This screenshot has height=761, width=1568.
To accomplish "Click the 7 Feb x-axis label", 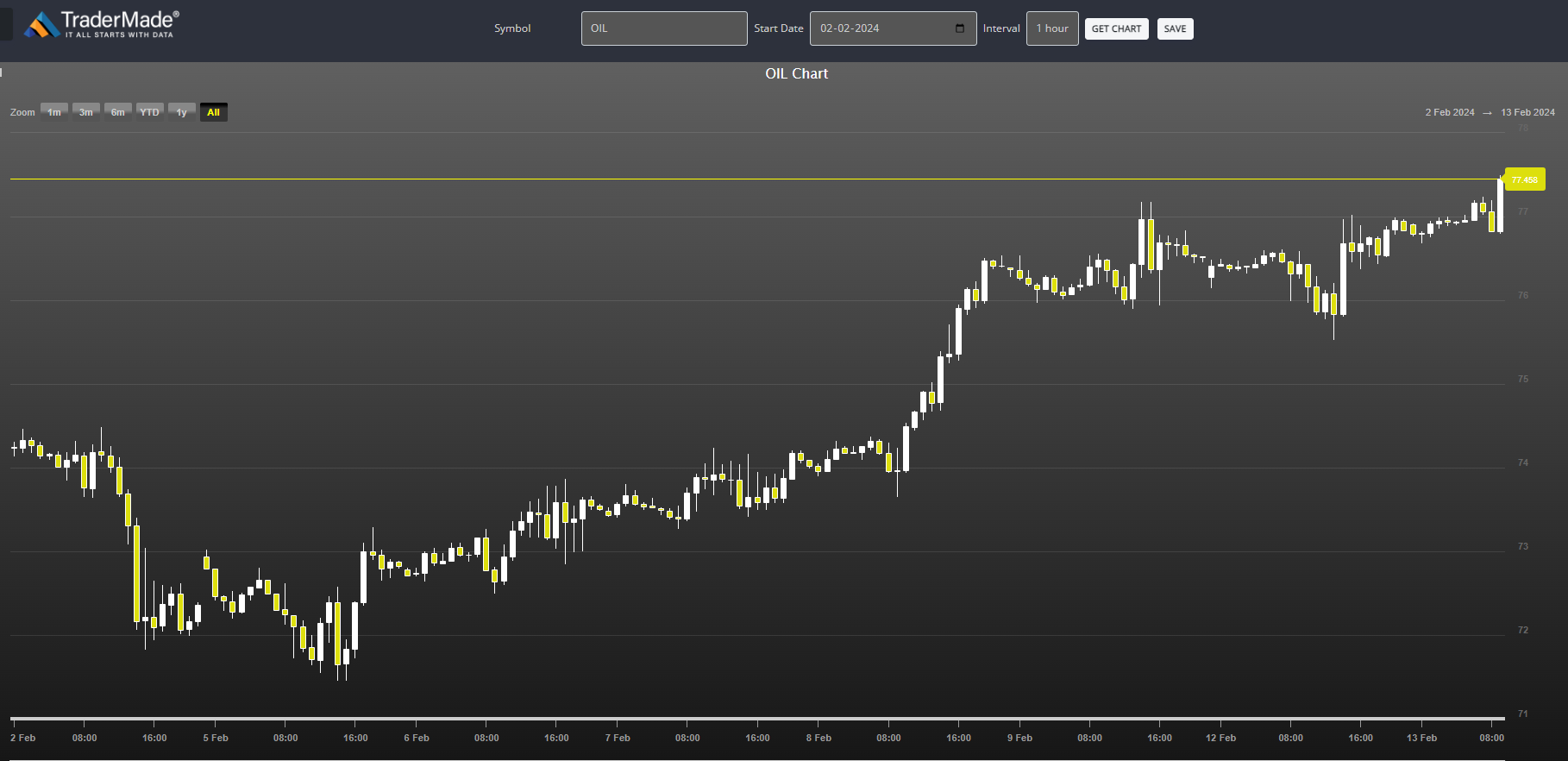I will (618, 738).
